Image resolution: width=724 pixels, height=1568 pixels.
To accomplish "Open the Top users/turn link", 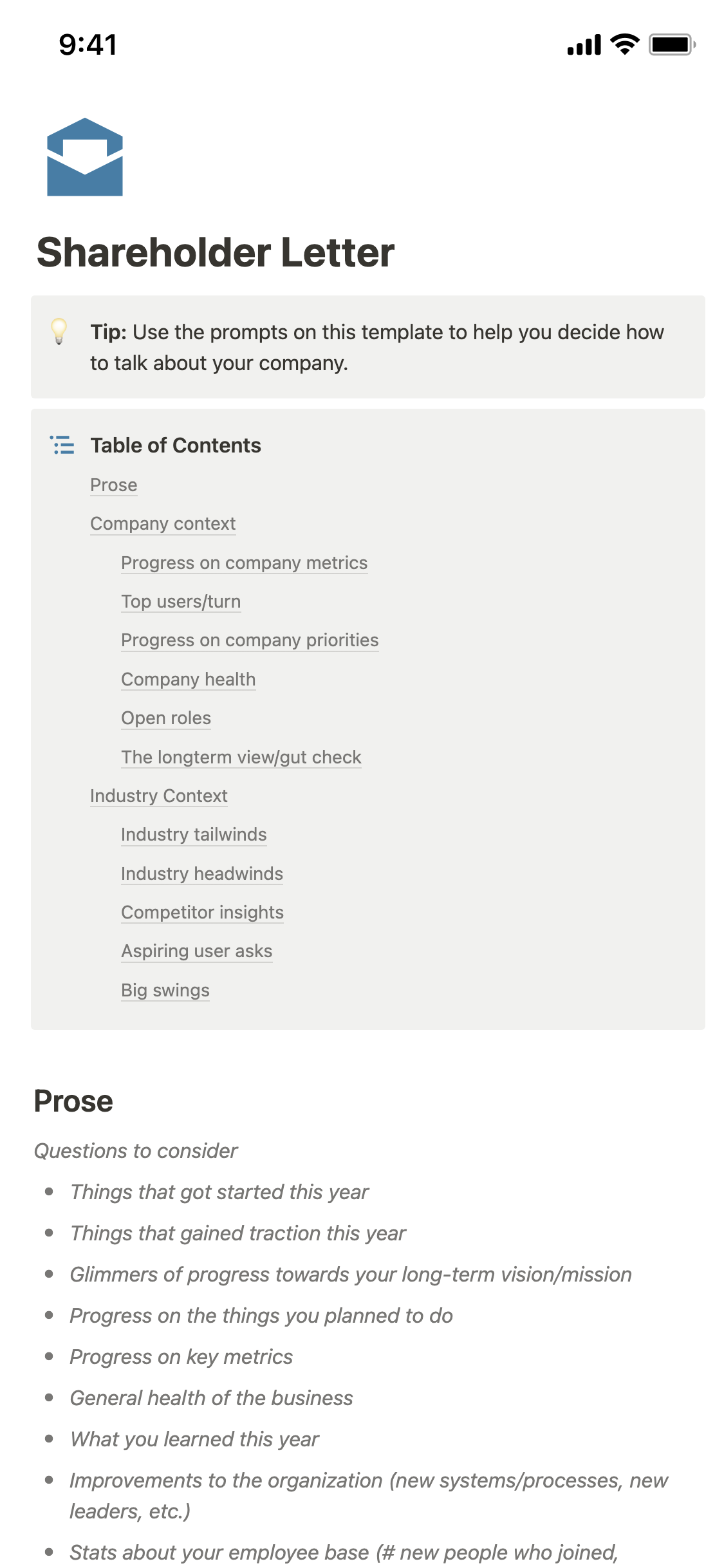I will click(181, 601).
